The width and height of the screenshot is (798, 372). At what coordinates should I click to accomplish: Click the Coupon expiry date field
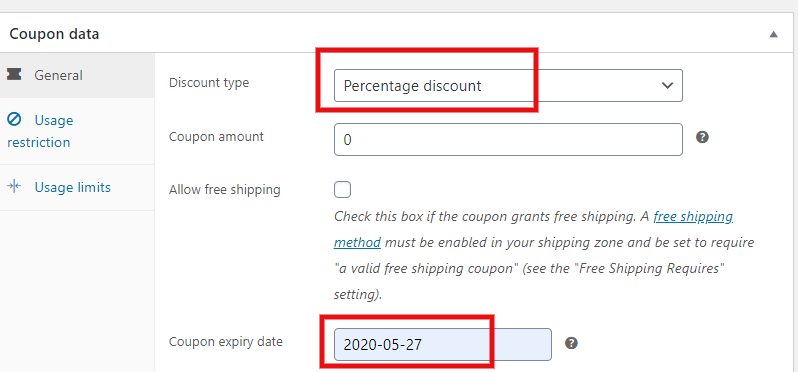(x=443, y=345)
